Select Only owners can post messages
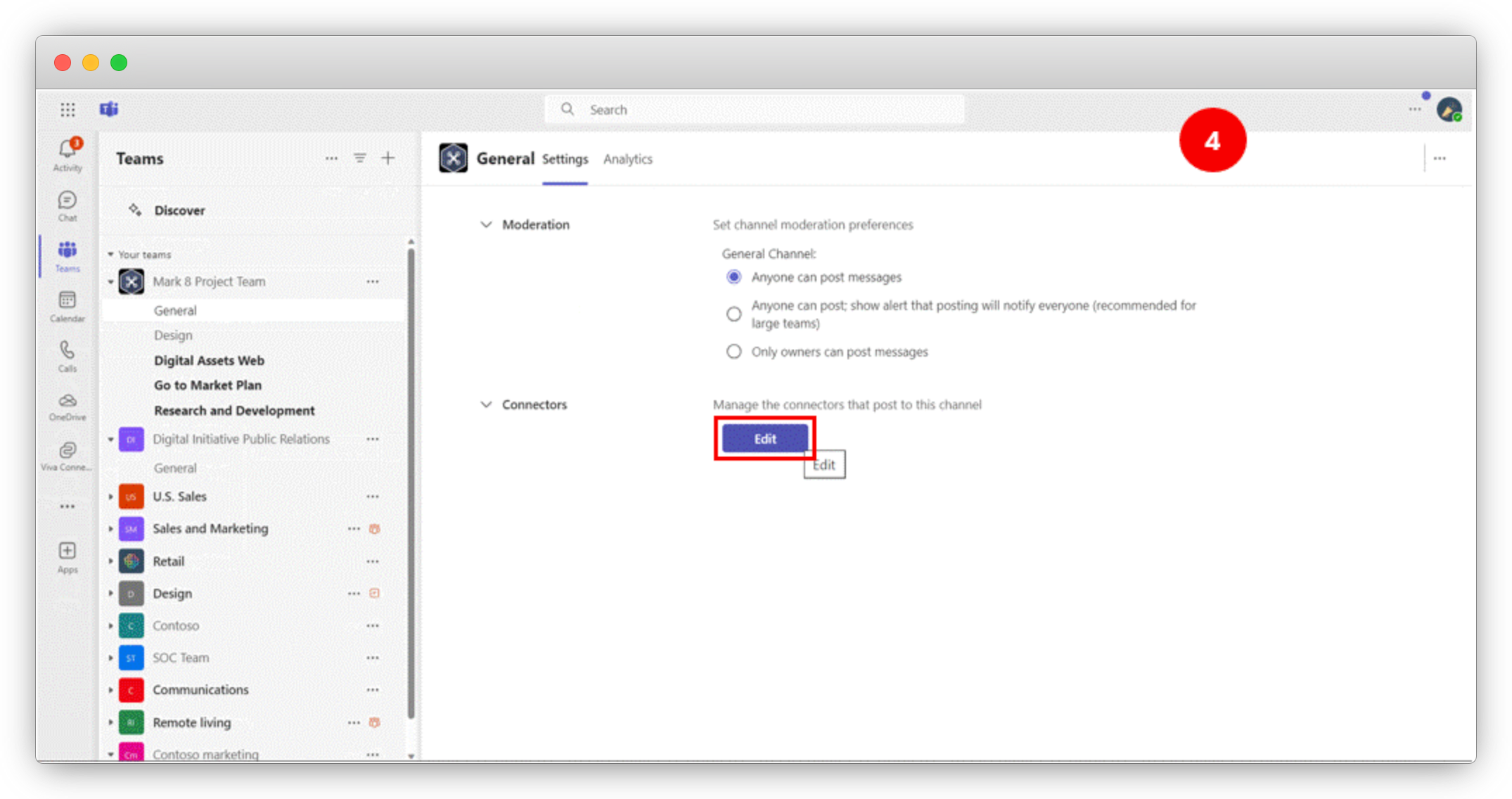 [x=733, y=352]
